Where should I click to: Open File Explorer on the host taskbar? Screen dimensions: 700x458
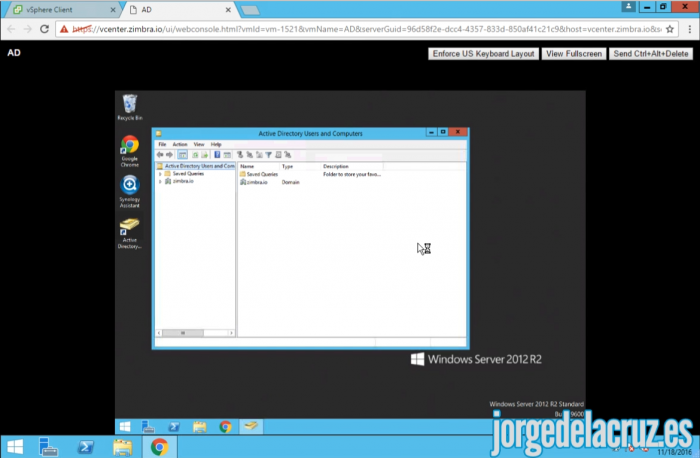(x=122, y=446)
